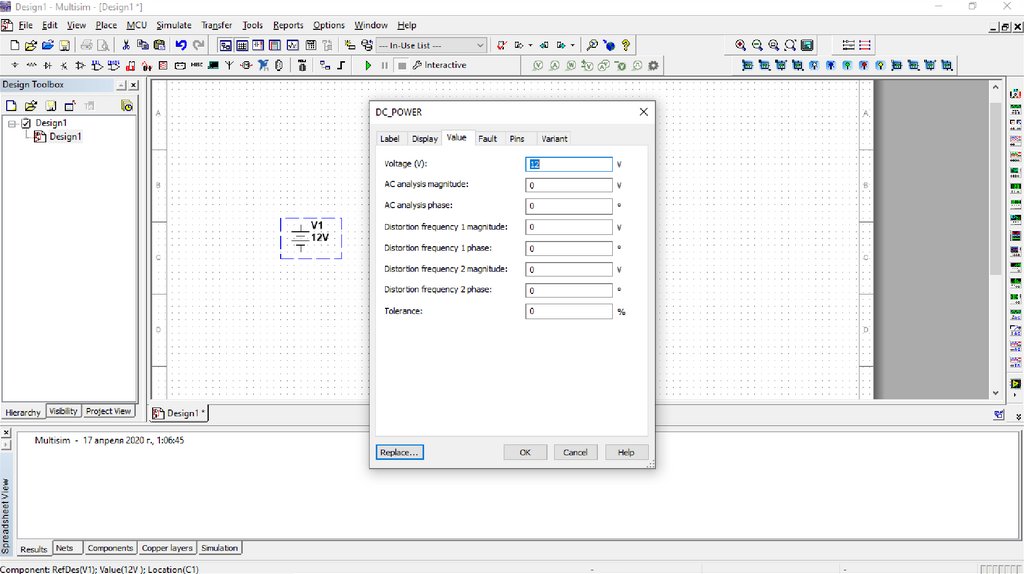Switch to the Visibility tab in Design Toolbox

point(63,411)
